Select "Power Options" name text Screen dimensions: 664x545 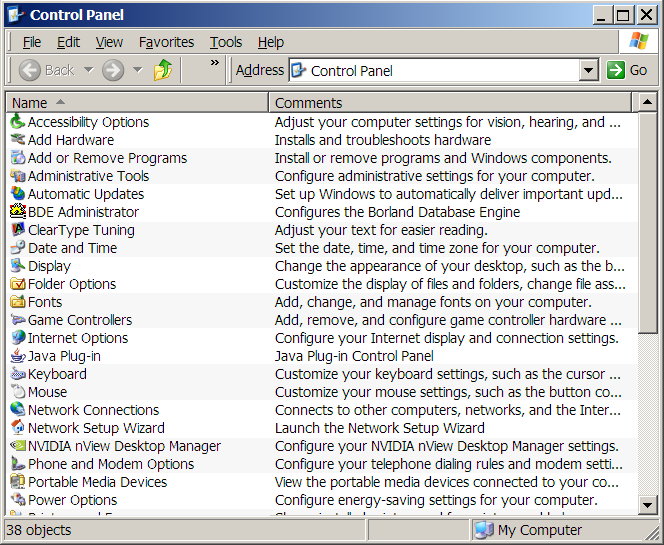[72, 500]
